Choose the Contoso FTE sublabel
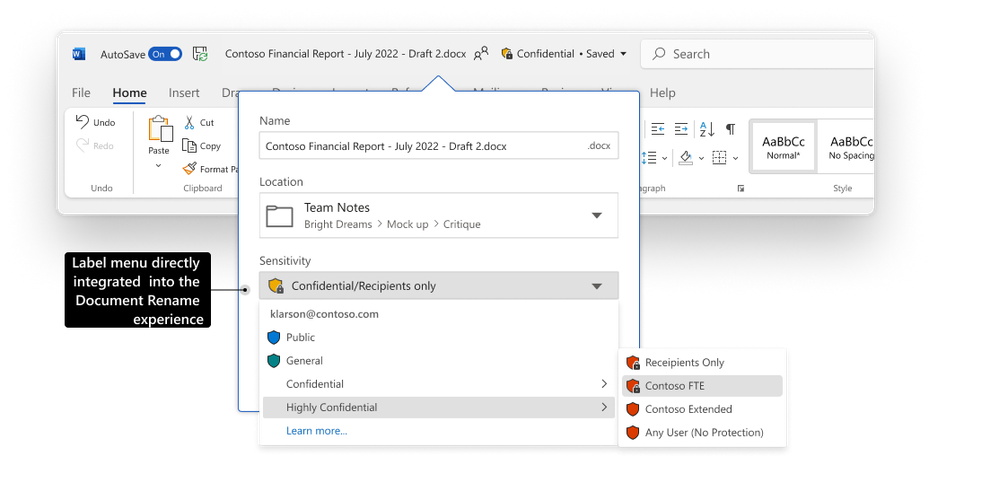The height and width of the screenshot is (483, 999). (702, 386)
